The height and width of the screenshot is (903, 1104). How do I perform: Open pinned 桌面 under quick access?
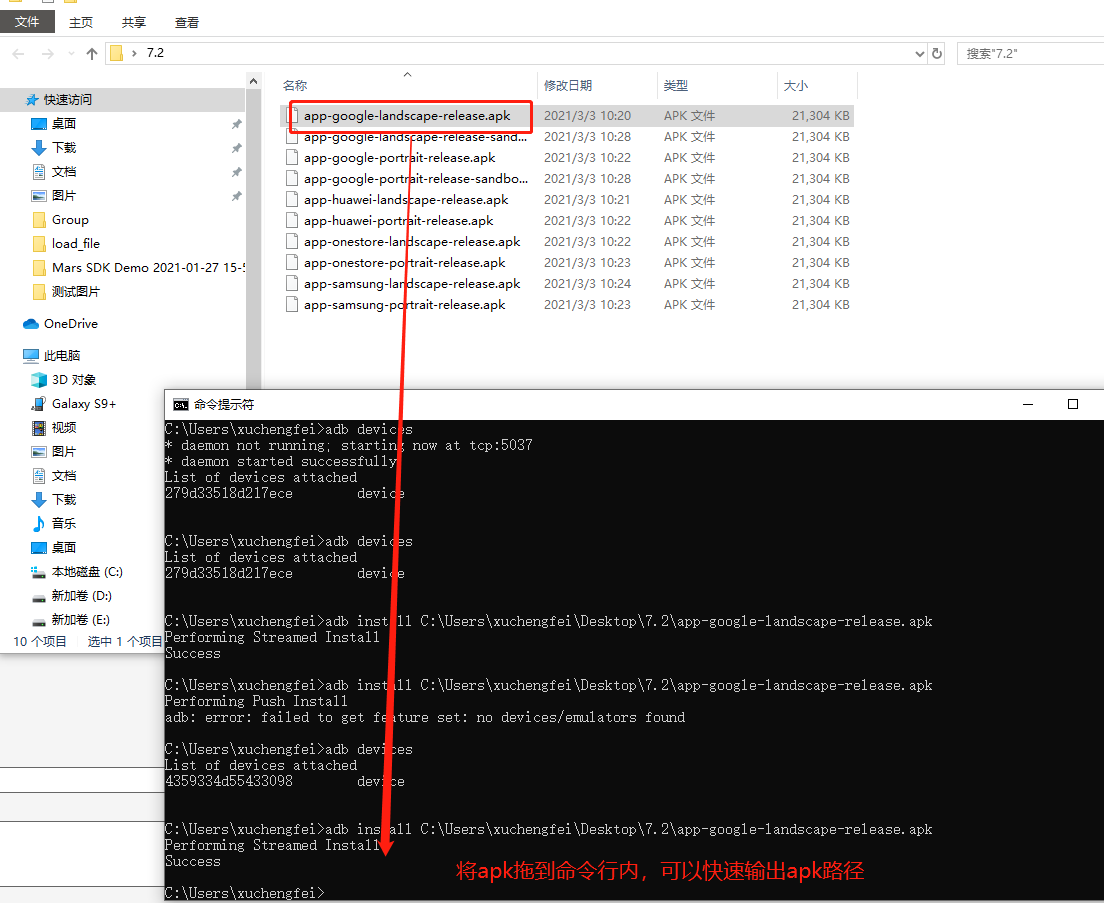click(x=63, y=124)
